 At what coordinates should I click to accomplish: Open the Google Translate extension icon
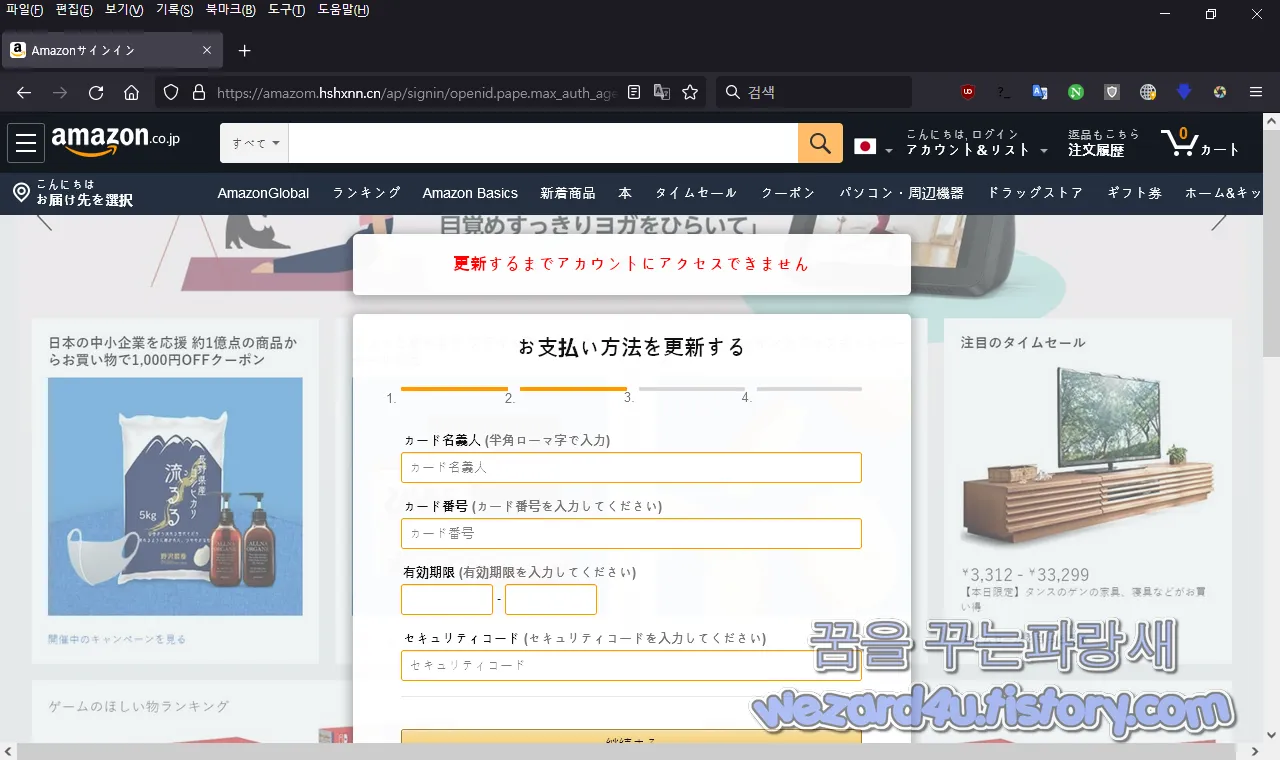click(1040, 92)
